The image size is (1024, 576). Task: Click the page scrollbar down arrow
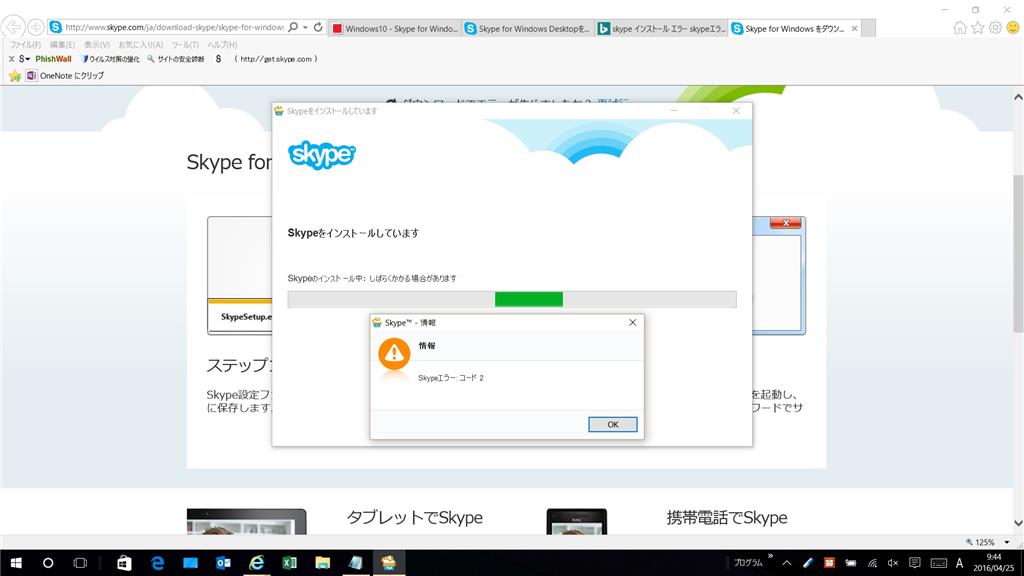1017,522
